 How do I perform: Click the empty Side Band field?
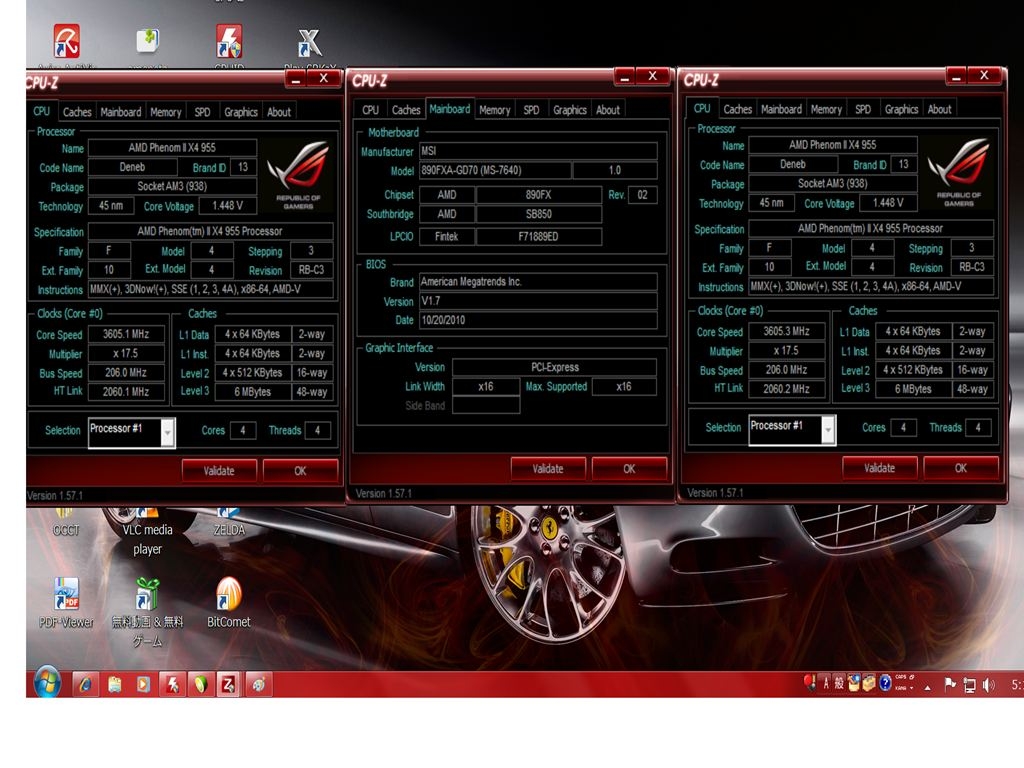point(486,405)
